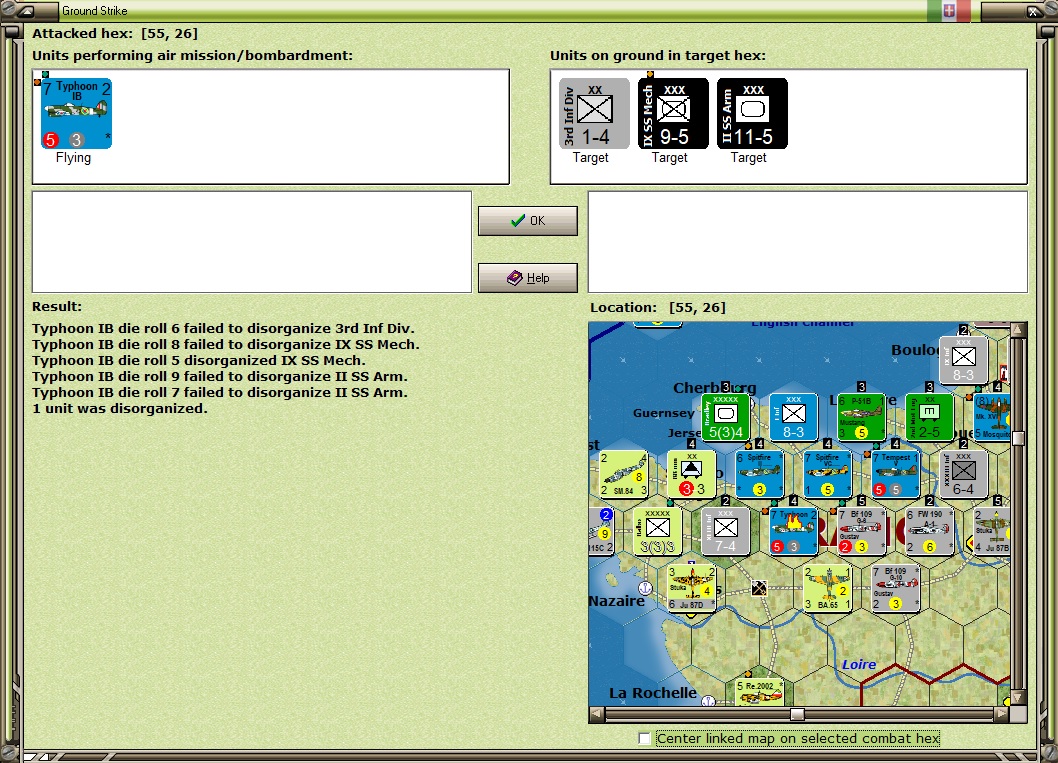Screen dimensions: 1058x763
Task: Click the Mosquito Mk. XVI air counter
Action: click(x=991, y=418)
